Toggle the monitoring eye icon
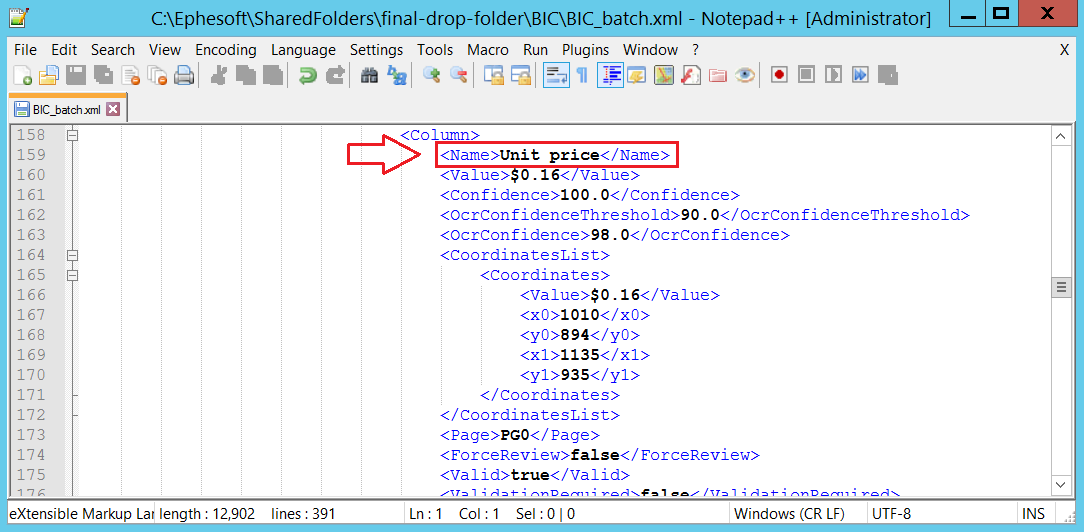 pos(744,75)
